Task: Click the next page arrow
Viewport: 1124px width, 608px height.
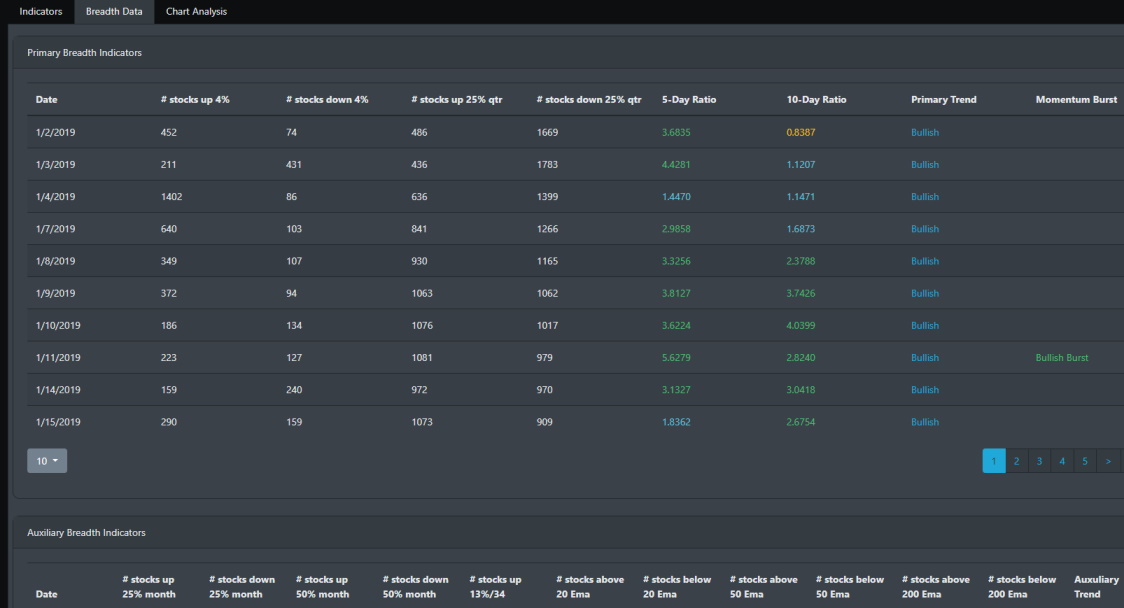Action: pyautogui.click(x=1108, y=461)
